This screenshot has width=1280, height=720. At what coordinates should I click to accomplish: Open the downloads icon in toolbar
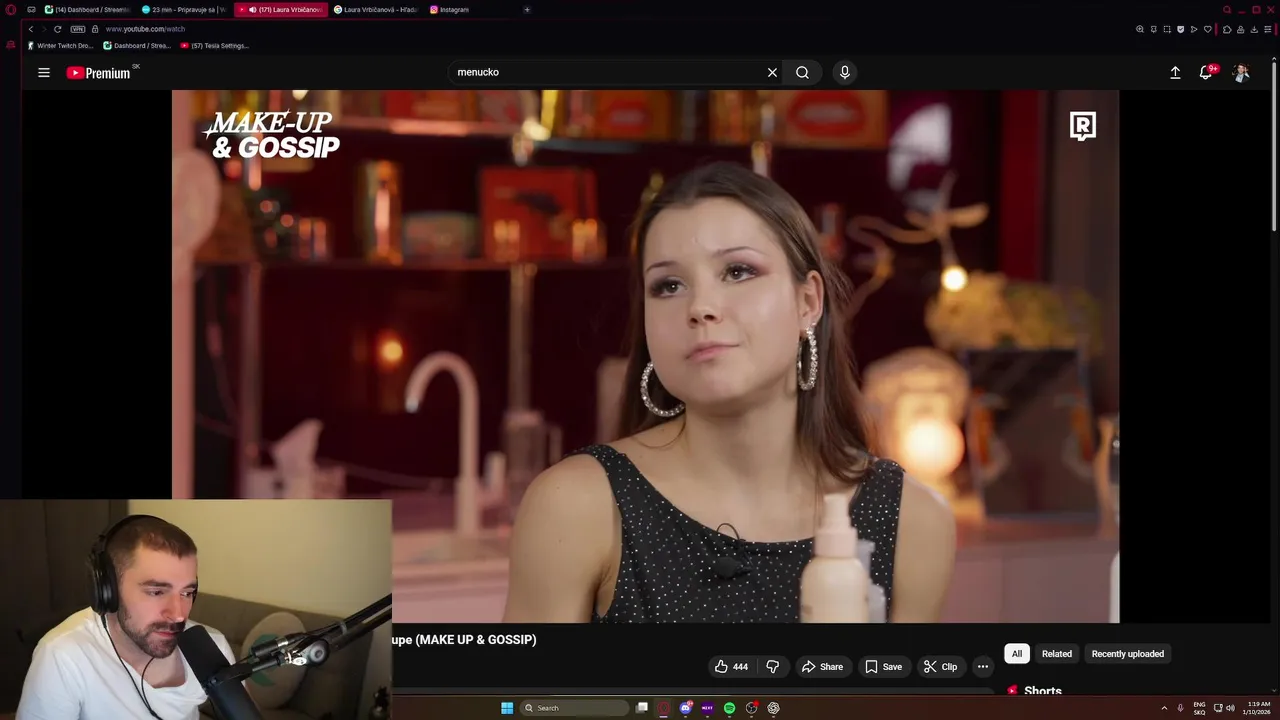(1254, 29)
